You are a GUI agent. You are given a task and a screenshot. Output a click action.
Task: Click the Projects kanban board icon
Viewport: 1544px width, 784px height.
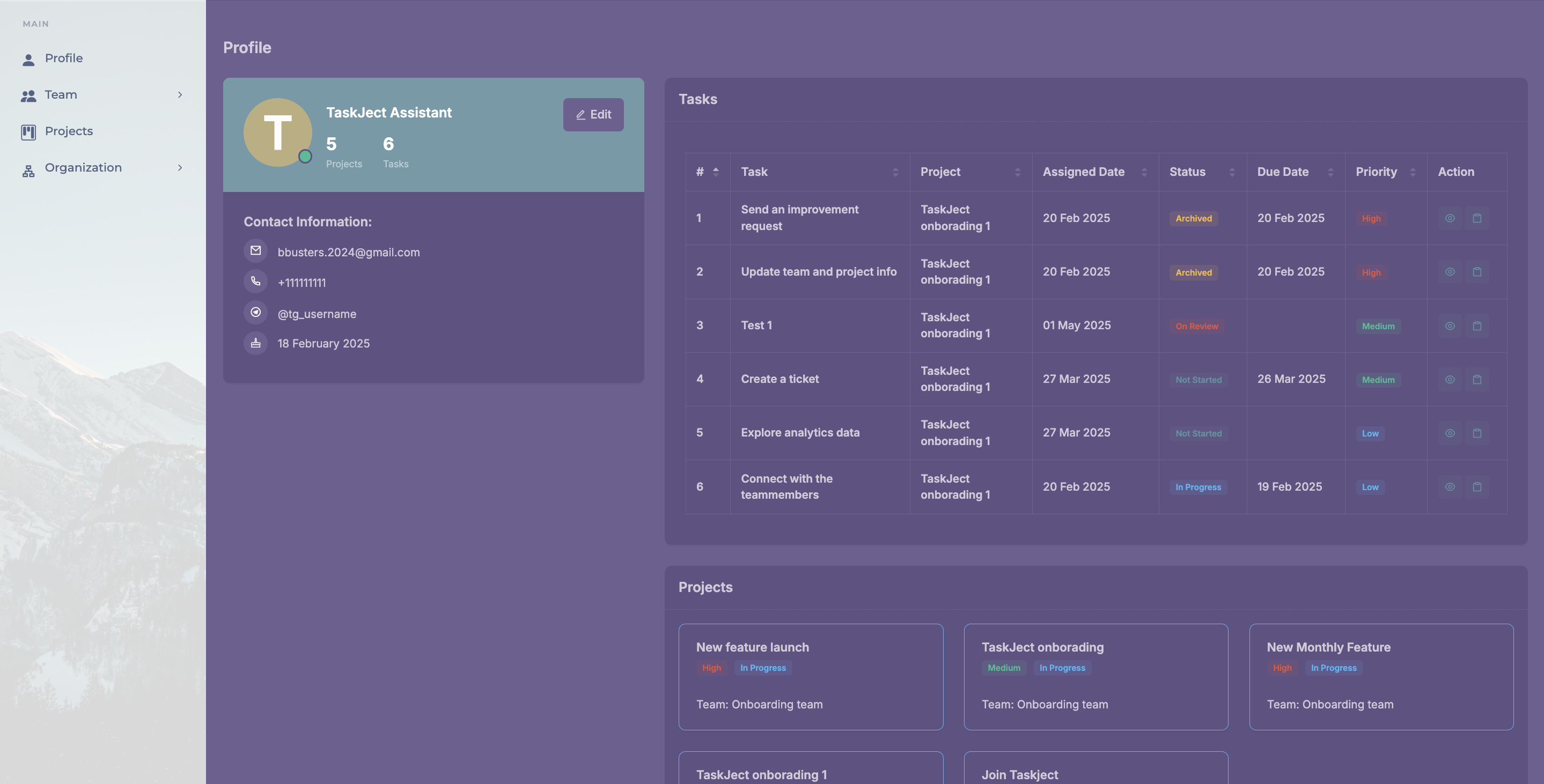(28, 132)
